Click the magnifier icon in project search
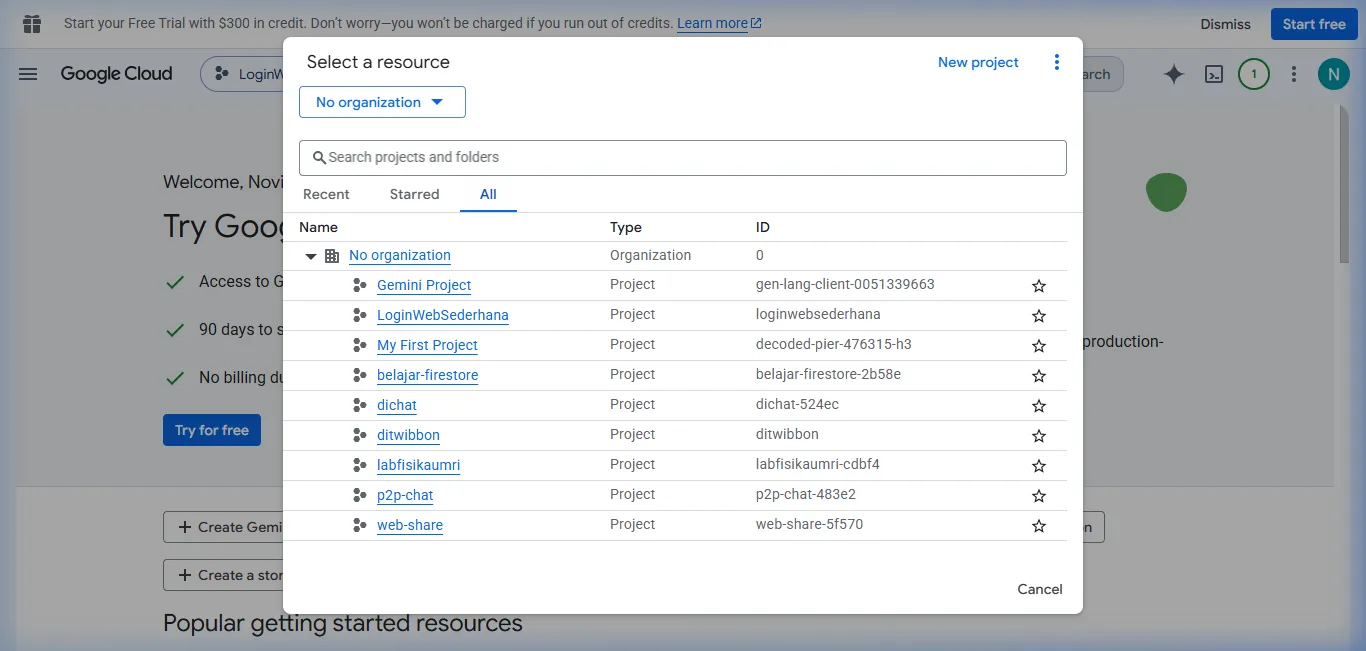 [320, 157]
